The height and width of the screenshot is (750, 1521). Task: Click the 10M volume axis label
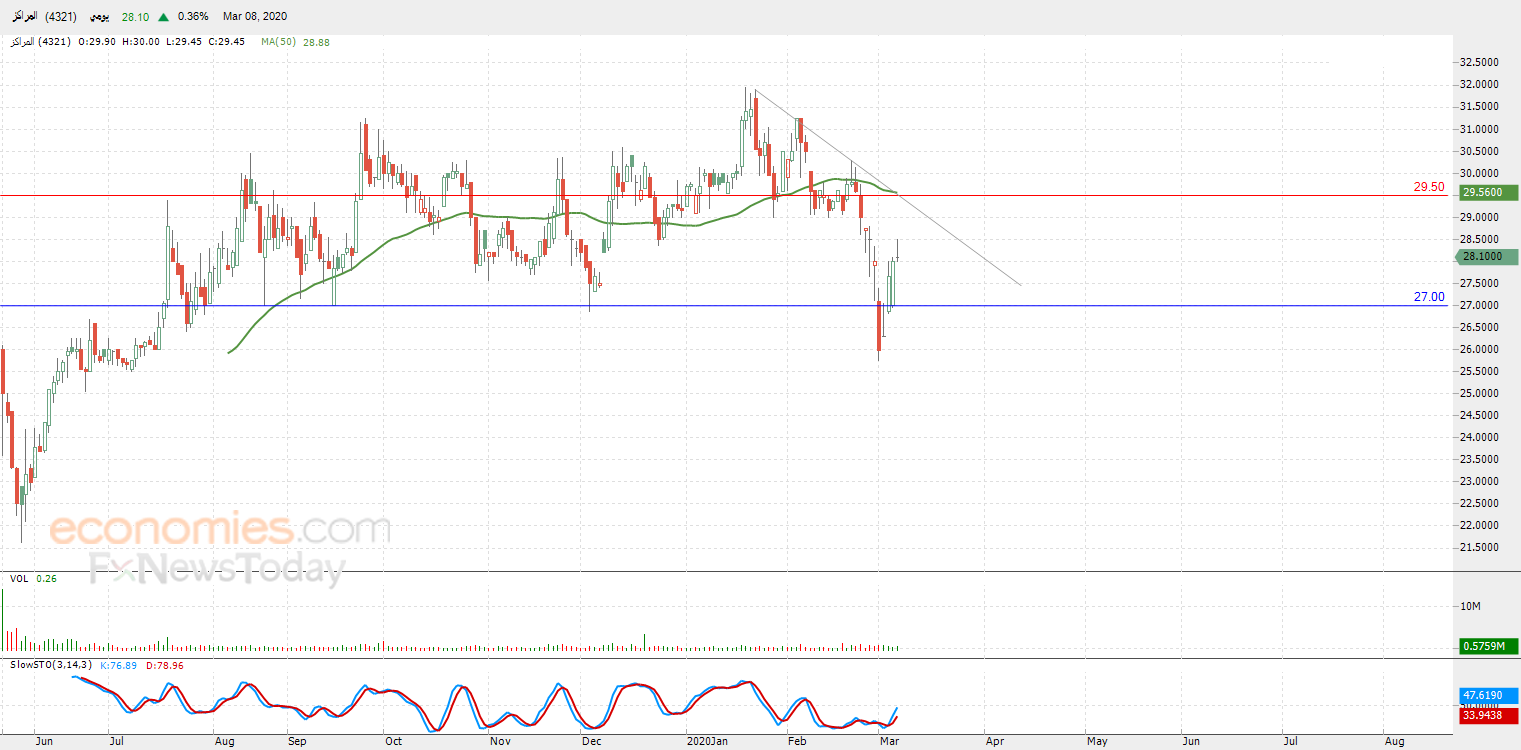[1470, 607]
